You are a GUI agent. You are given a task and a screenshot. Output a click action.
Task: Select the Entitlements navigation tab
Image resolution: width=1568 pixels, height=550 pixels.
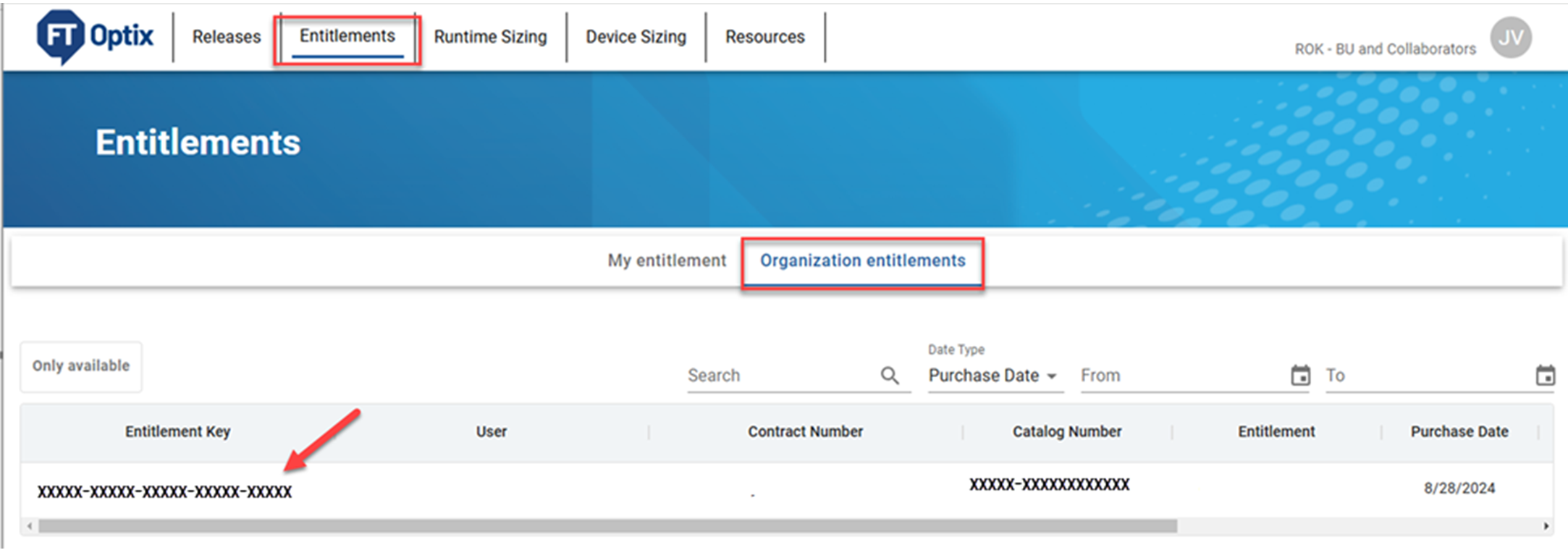tap(347, 36)
